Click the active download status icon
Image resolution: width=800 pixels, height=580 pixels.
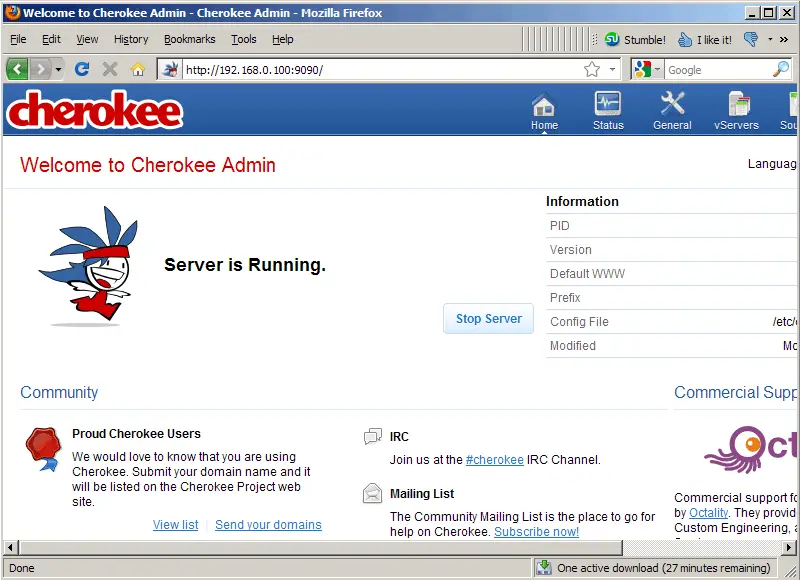544,567
